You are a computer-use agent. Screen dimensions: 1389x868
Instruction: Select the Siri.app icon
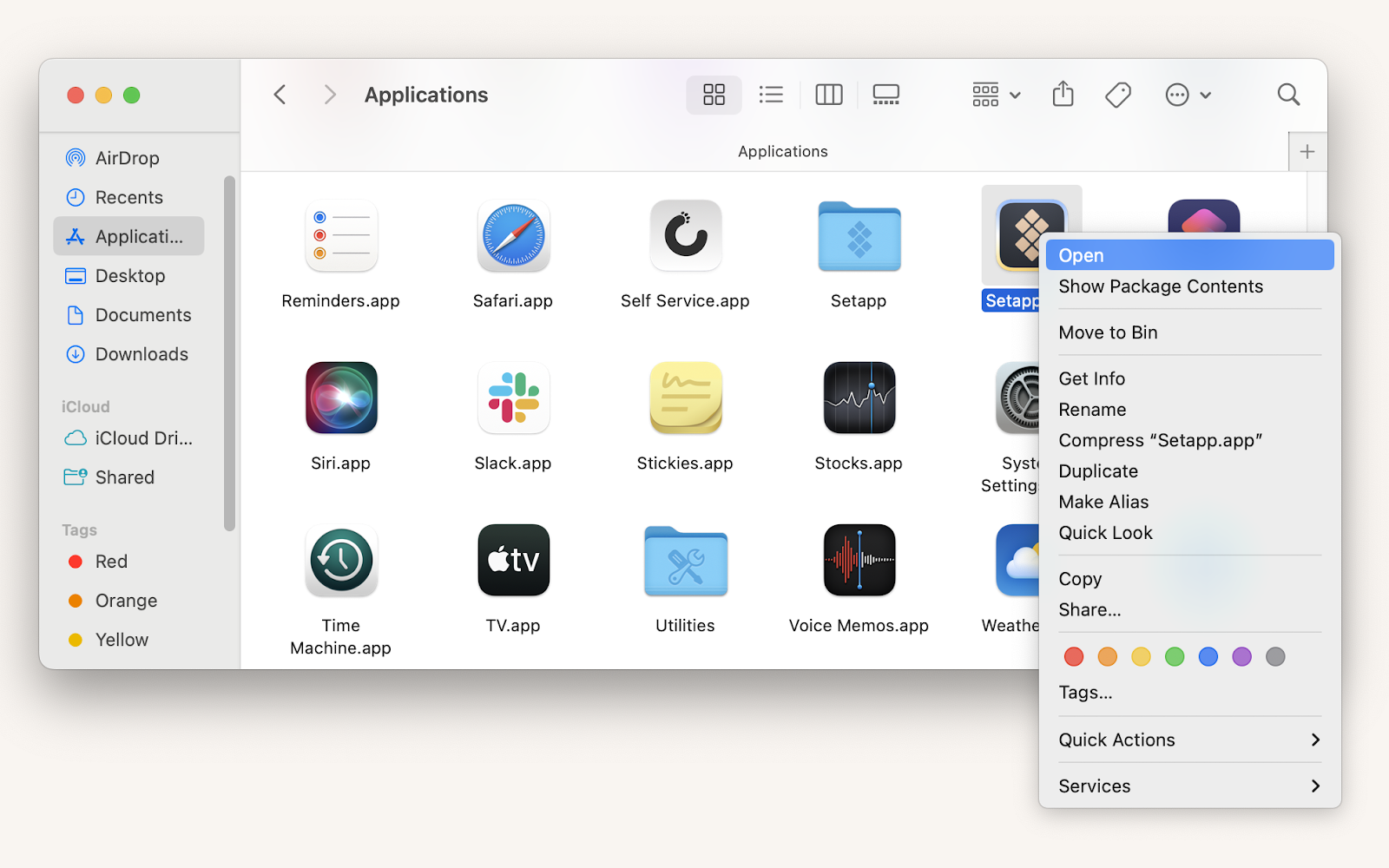point(341,398)
